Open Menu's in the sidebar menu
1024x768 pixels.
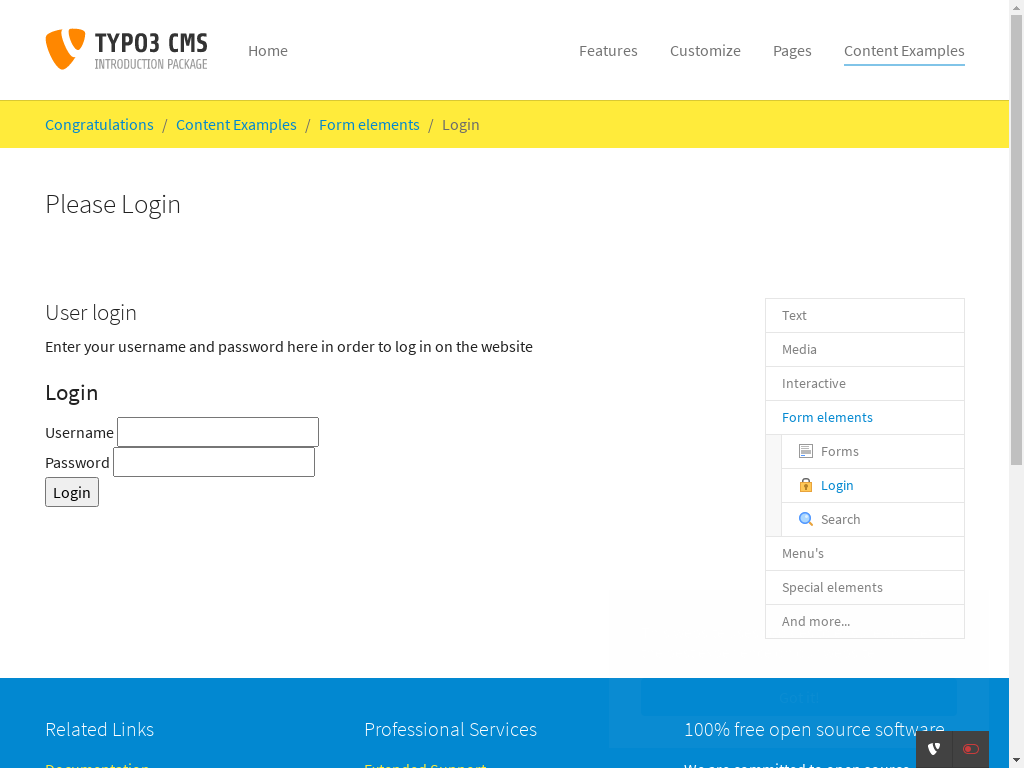click(x=865, y=553)
